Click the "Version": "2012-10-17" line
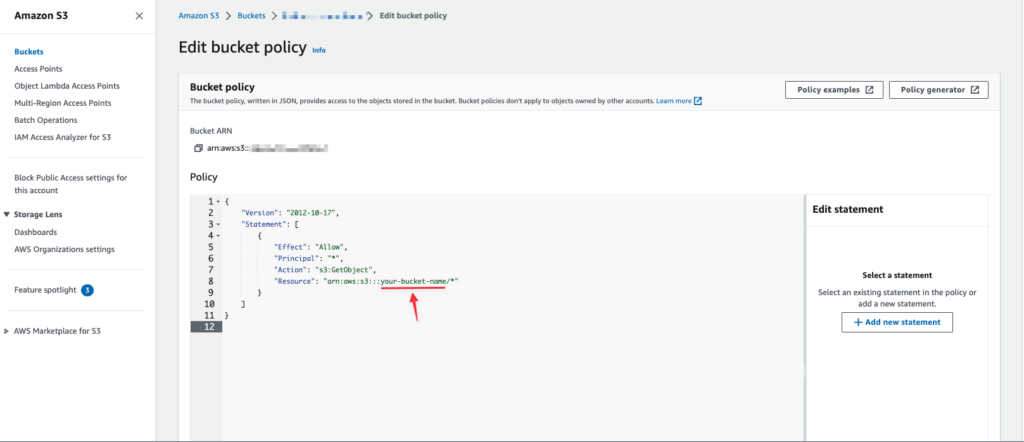Screen dimensions: 1024x442 click(x=291, y=213)
